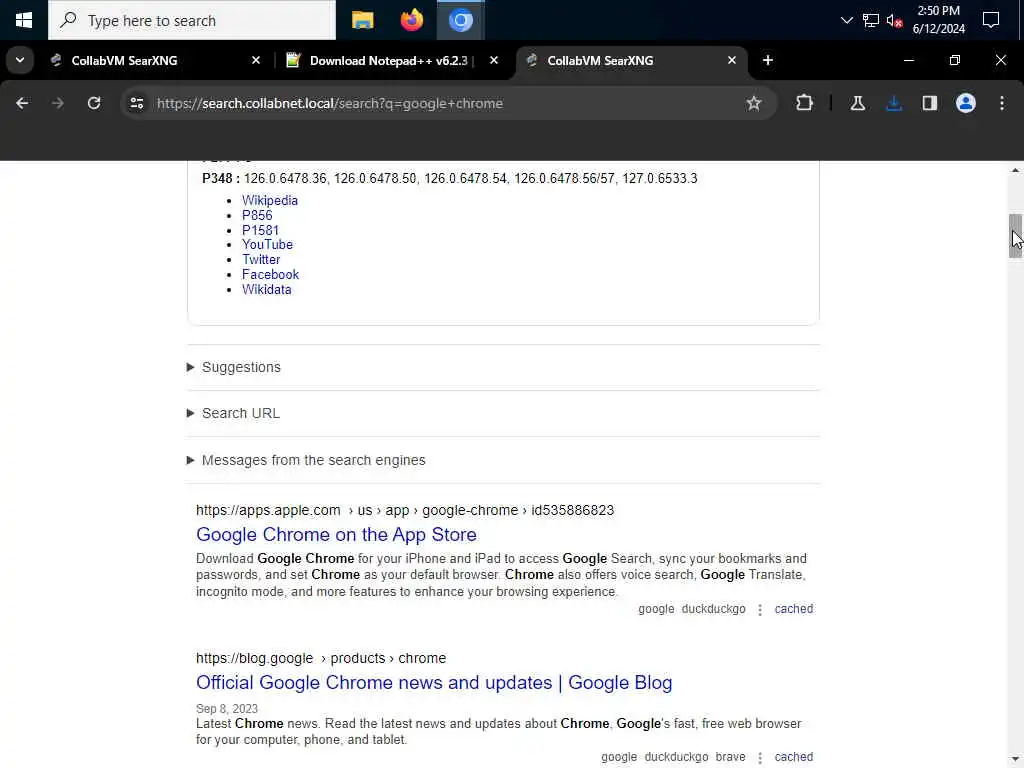Close the Download Notepad++ tab

494,60
